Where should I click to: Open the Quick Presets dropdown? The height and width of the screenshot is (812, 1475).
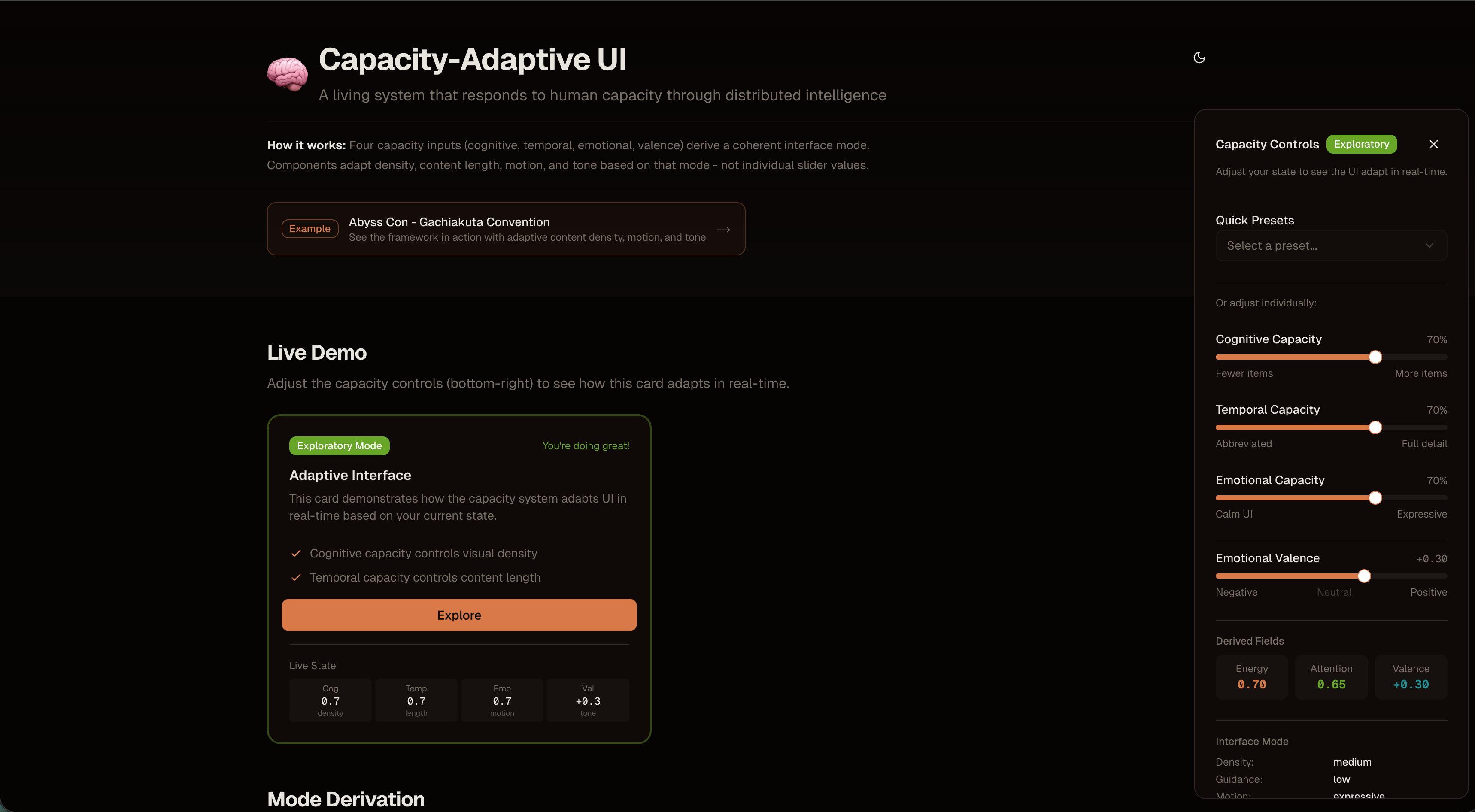click(1331, 245)
